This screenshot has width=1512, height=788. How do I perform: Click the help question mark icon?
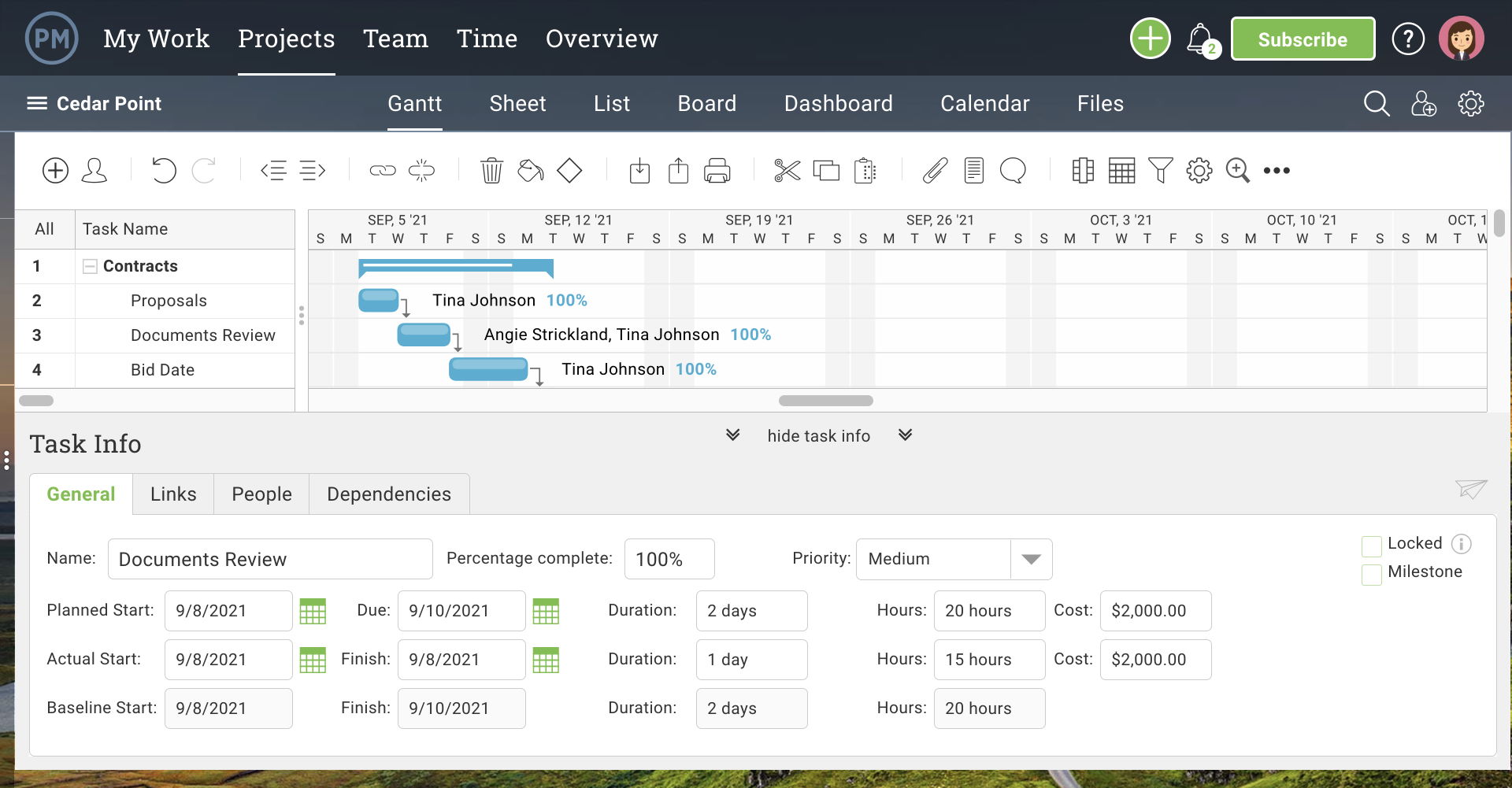pyautogui.click(x=1408, y=39)
